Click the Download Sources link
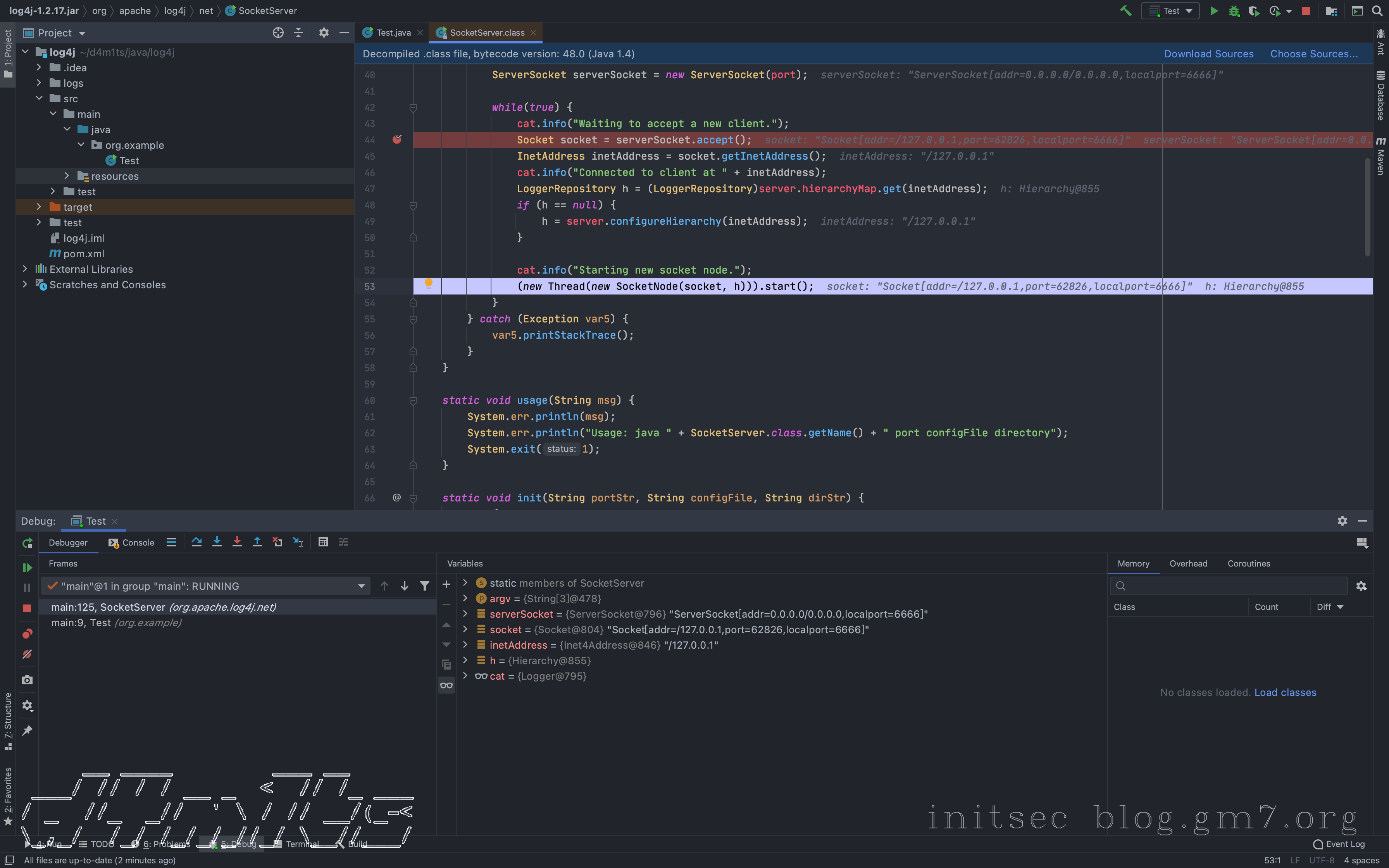This screenshot has height=868, width=1389. (1208, 54)
